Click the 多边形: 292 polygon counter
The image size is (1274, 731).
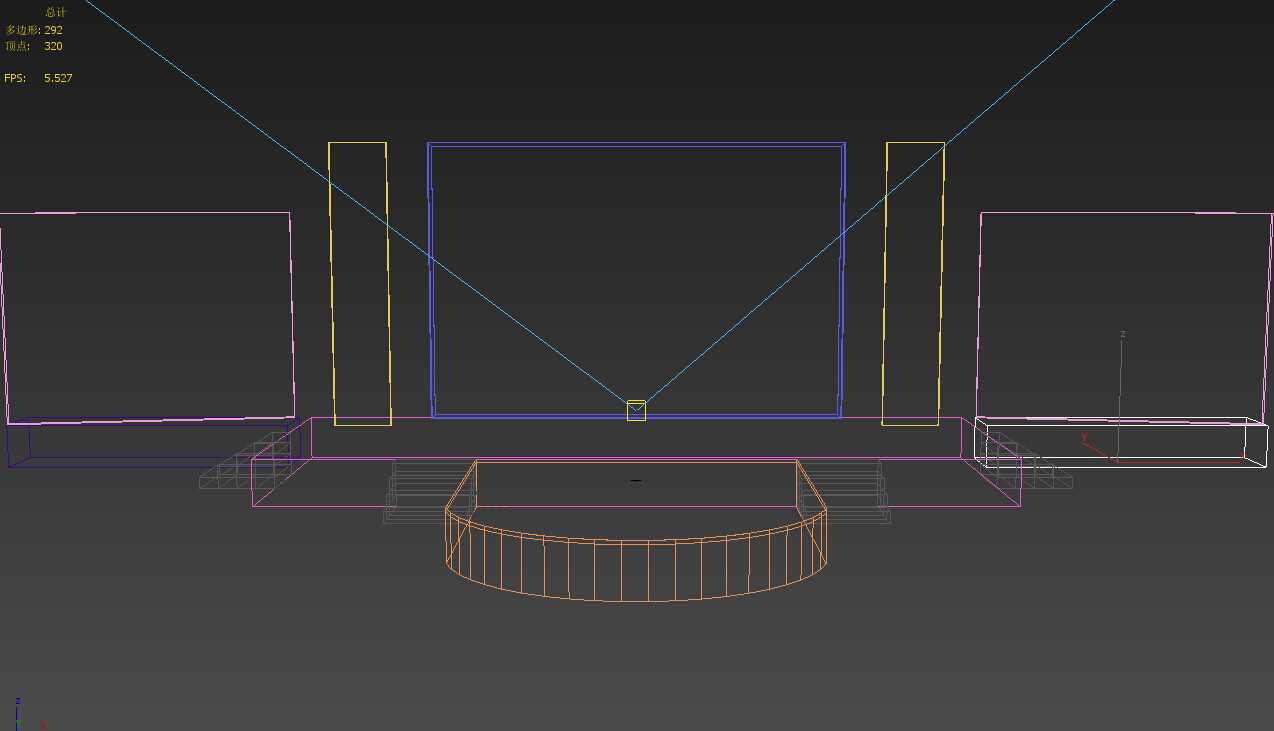tap(36, 29)
